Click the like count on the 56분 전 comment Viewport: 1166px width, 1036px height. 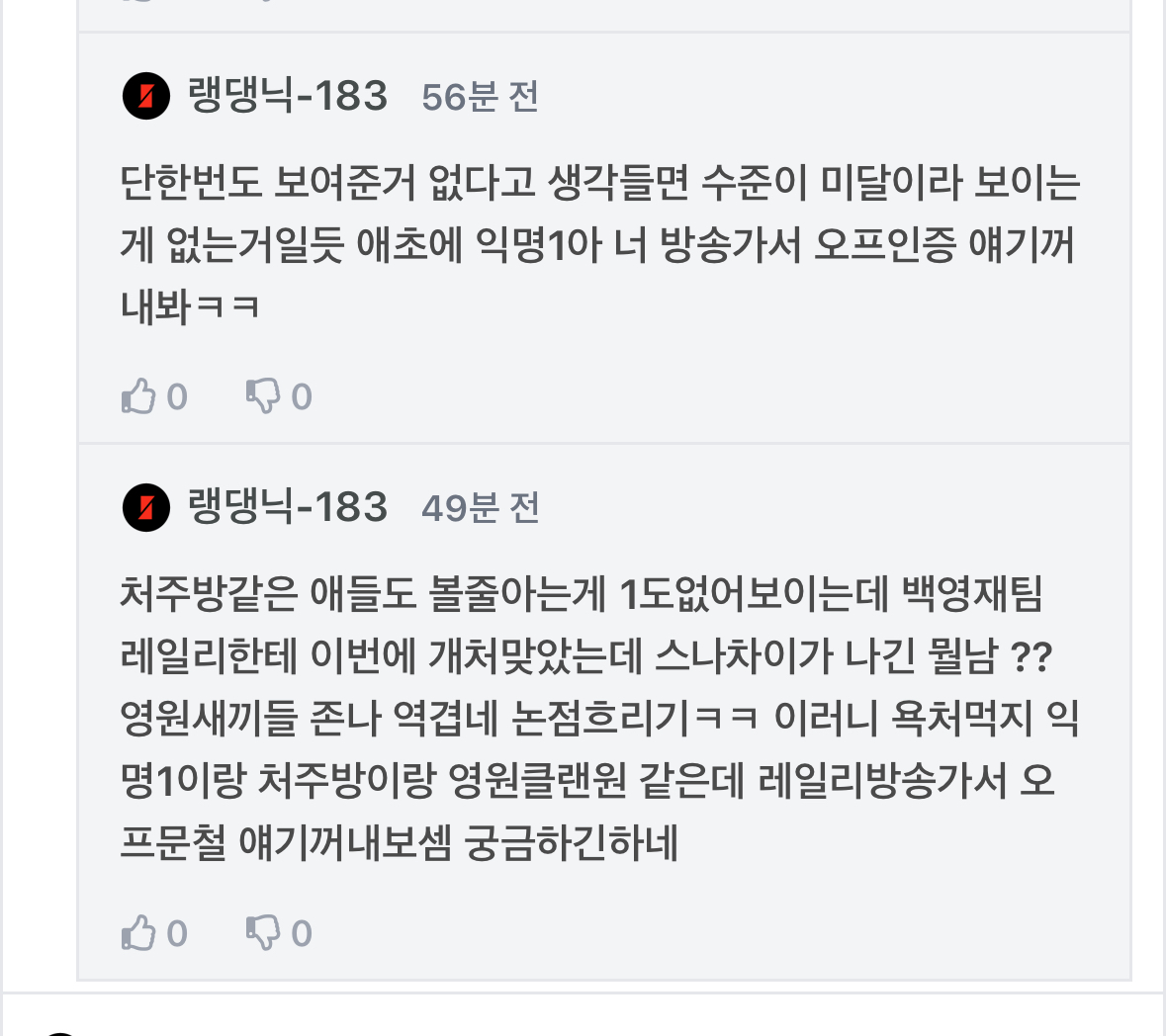(x=177, y=397)
